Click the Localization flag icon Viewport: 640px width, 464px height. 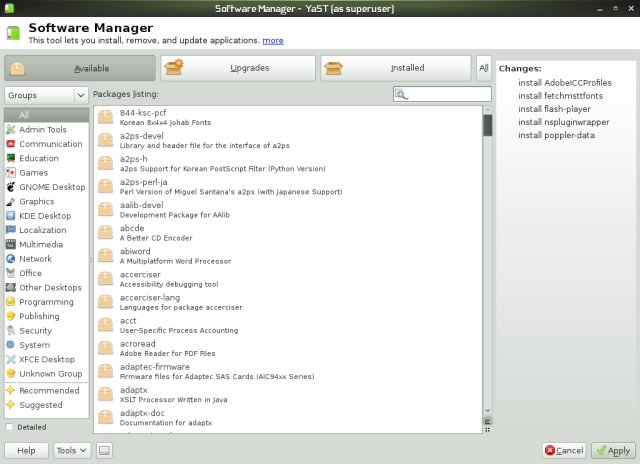11,230
